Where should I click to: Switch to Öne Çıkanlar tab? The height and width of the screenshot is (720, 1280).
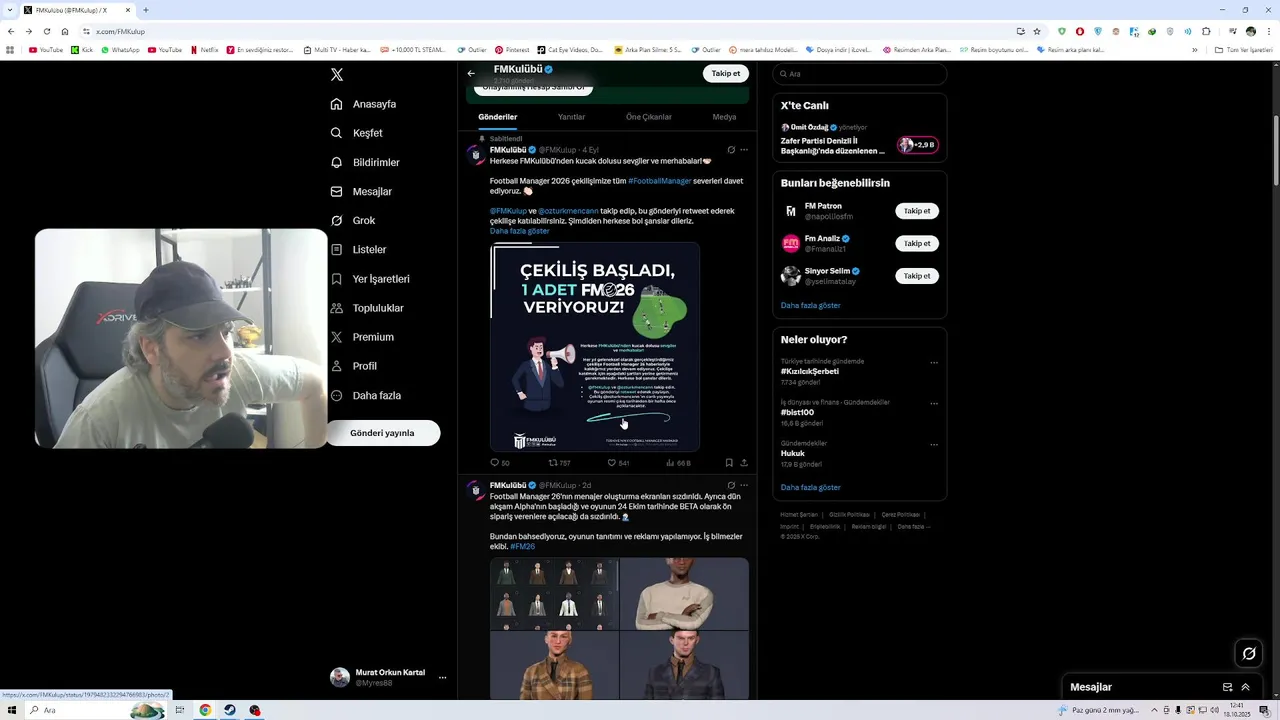649,117
